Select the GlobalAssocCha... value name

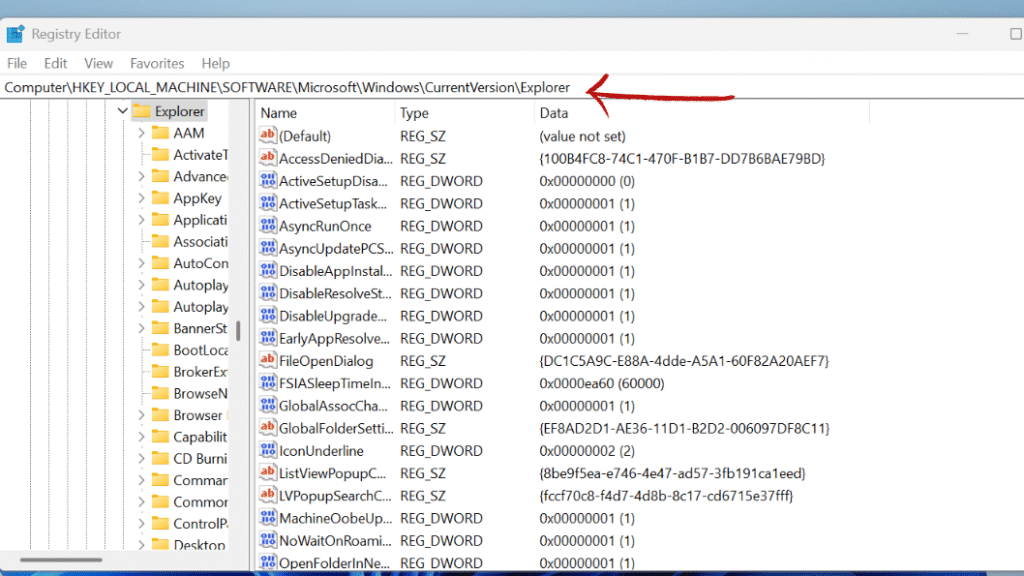pyautogui.click(x=333, y=406)
